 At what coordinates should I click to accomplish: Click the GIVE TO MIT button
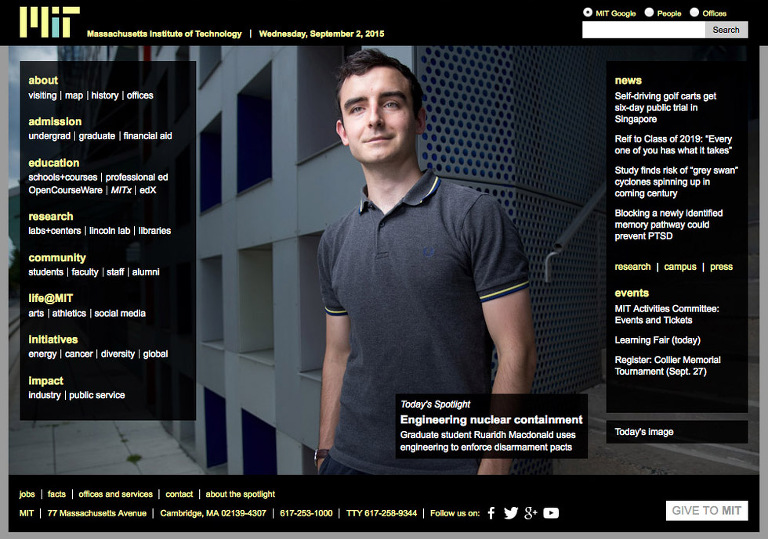(x=706, y=511)
